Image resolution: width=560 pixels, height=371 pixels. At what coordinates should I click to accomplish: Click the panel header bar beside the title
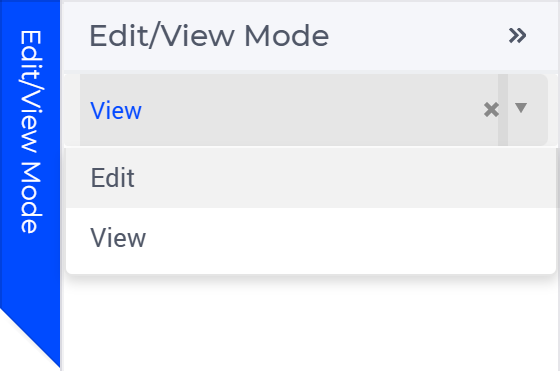click(418, 36)
